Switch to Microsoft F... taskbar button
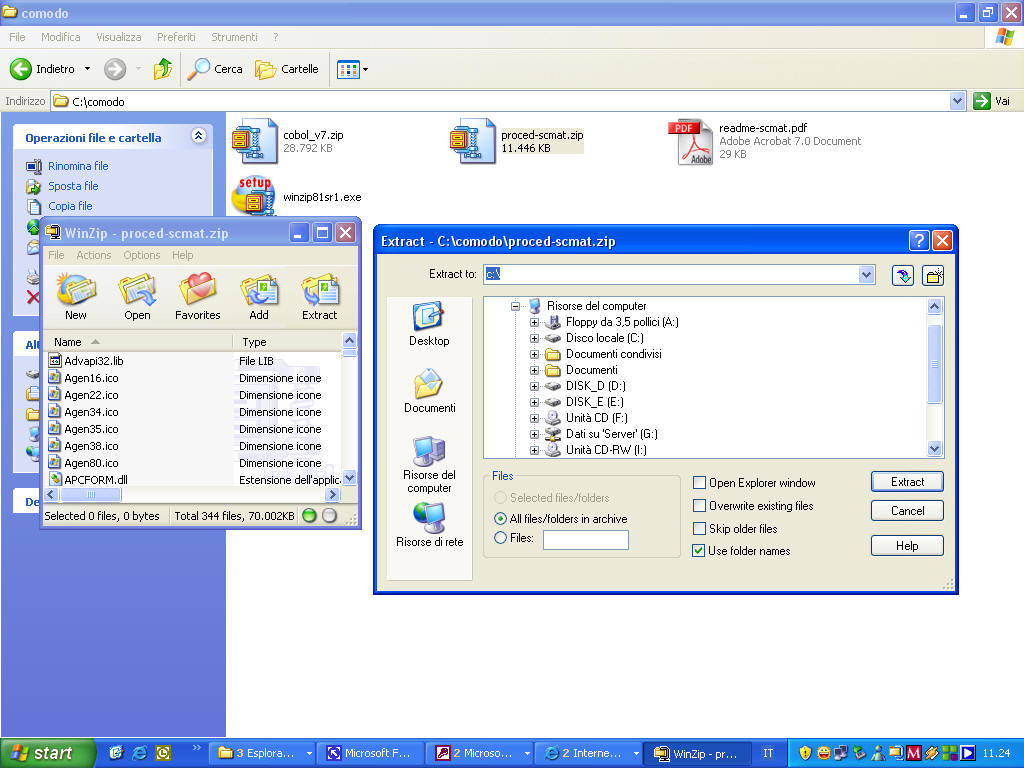This screenshot has width=1024, height=768. pyautogui.click(x=370, y=753)
